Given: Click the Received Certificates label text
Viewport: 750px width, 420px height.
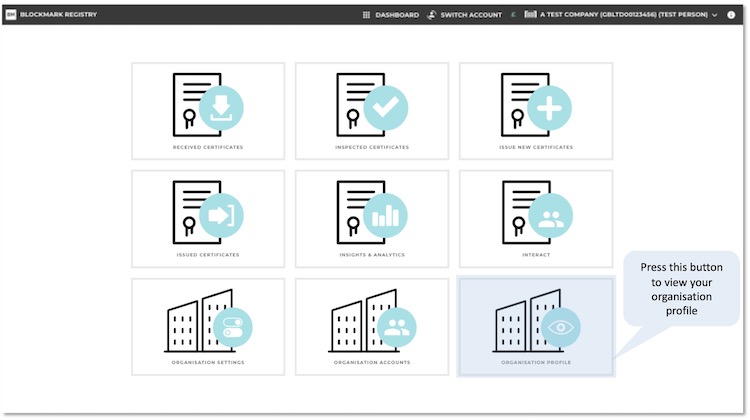Looking at the screenshot, I should 207,147.
